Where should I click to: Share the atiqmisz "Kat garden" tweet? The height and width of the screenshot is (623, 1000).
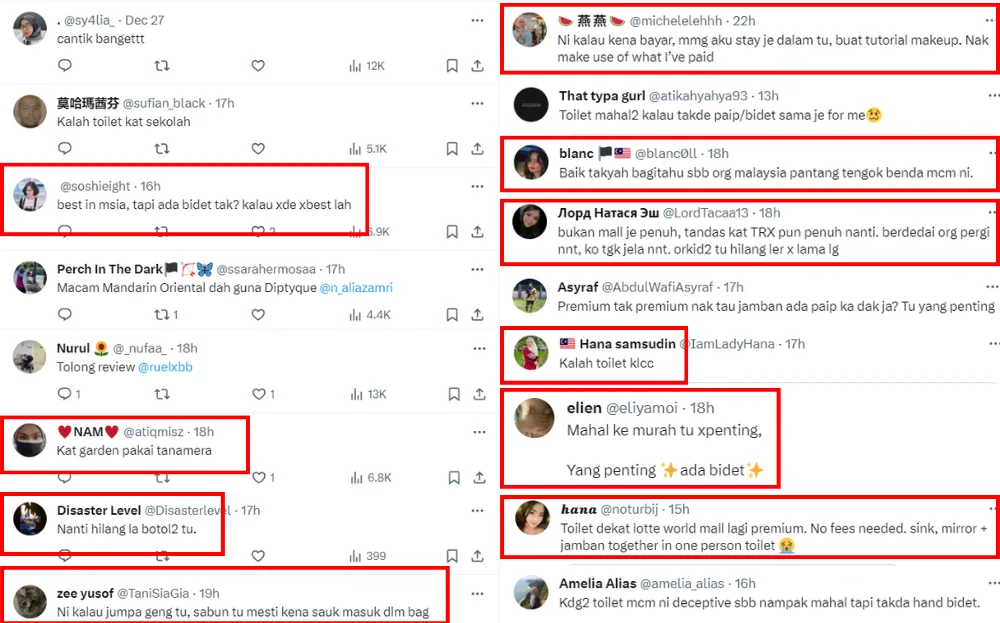click(x=478, y=478)
